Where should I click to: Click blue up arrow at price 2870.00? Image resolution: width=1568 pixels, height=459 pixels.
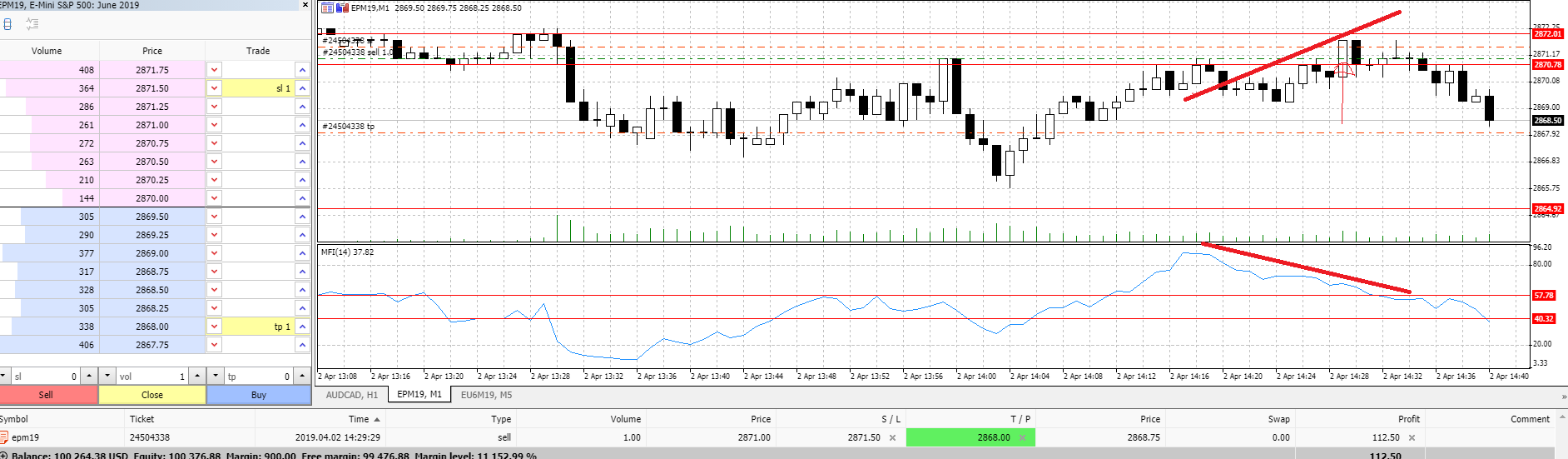[302, 198]
